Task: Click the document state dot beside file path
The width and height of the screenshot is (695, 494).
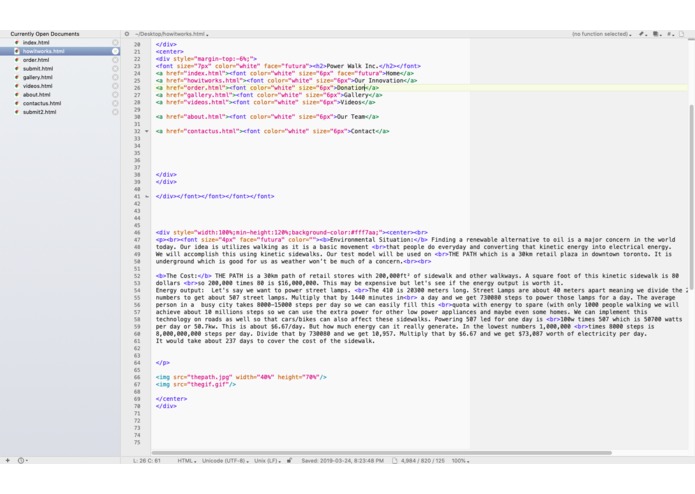Action: tap(127, 34)
